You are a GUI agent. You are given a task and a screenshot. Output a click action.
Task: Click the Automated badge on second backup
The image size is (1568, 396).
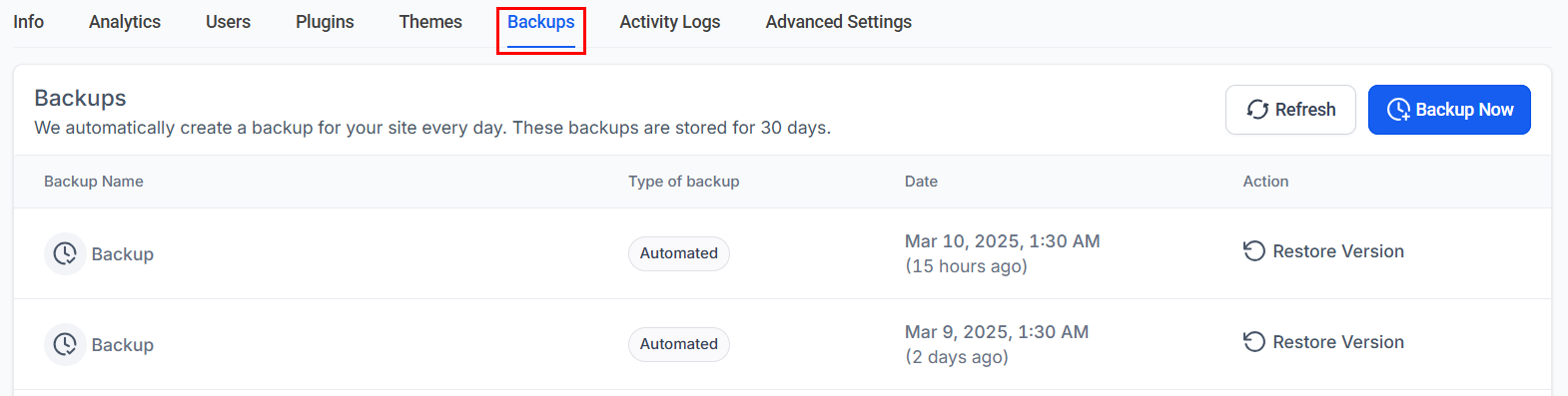[679, 344]
